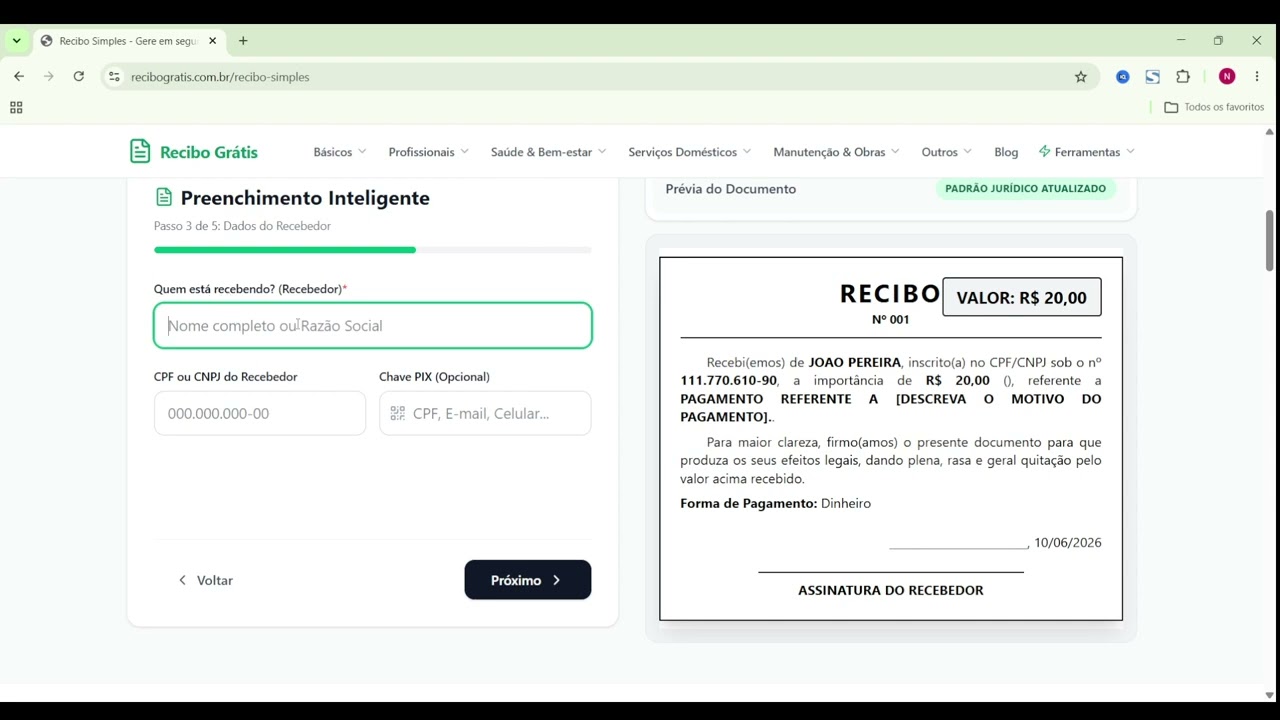Click the ASSINATURA DO RECEBEDOR label

891,590
